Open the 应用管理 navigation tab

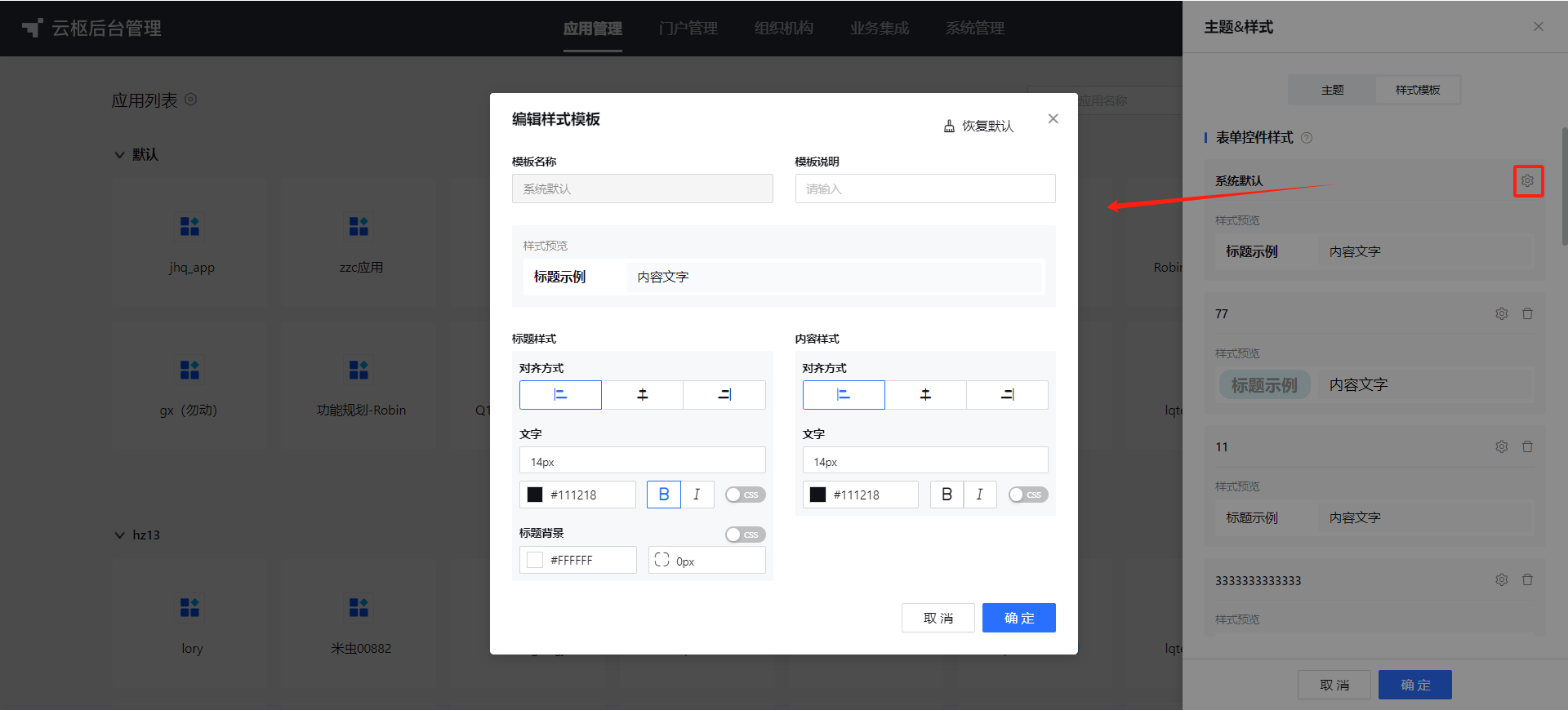tap(593, 29)
